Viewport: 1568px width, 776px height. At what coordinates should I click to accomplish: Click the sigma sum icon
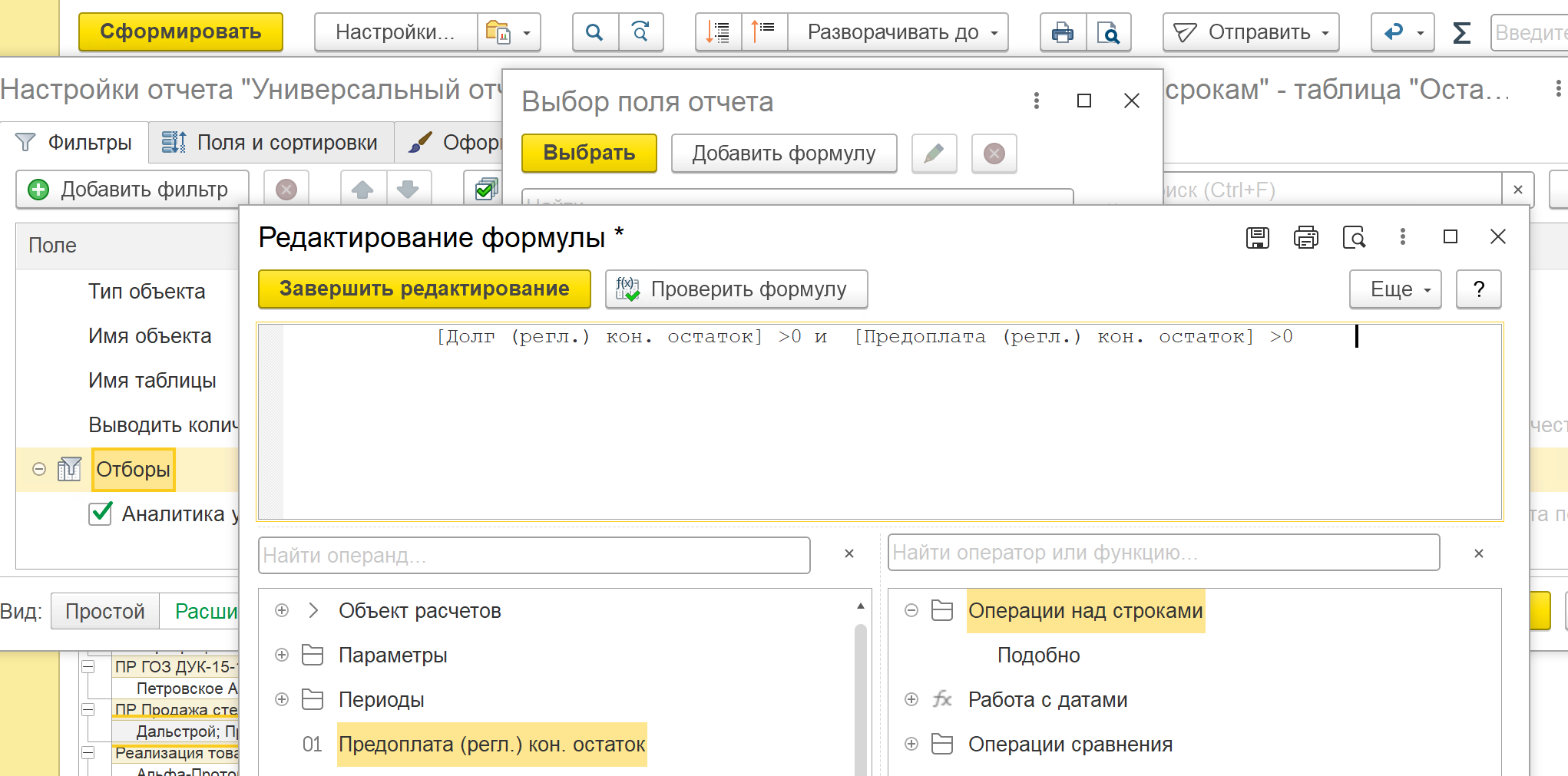(1461, 32)
